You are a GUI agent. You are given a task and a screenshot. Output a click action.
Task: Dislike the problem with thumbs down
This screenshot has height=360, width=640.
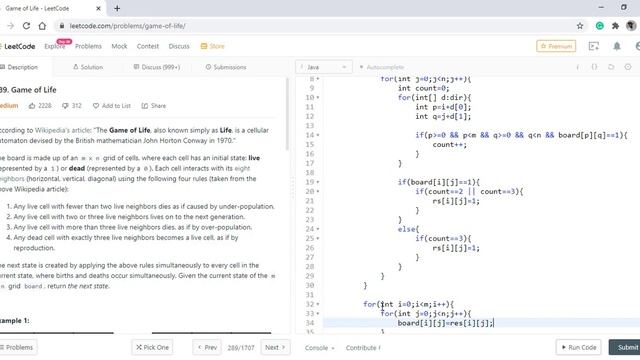click(x=65, y=106)
